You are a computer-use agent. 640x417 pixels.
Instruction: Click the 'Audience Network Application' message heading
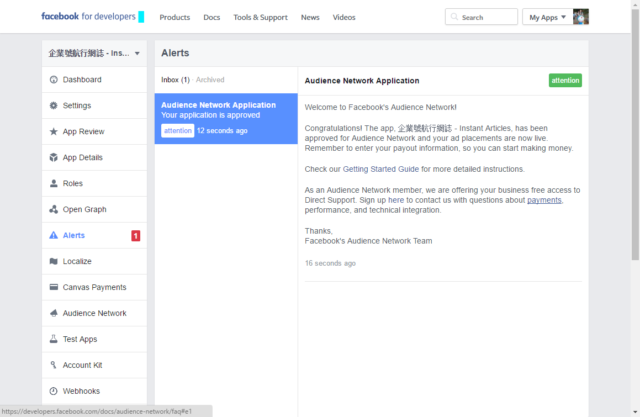tap(362, 81)
